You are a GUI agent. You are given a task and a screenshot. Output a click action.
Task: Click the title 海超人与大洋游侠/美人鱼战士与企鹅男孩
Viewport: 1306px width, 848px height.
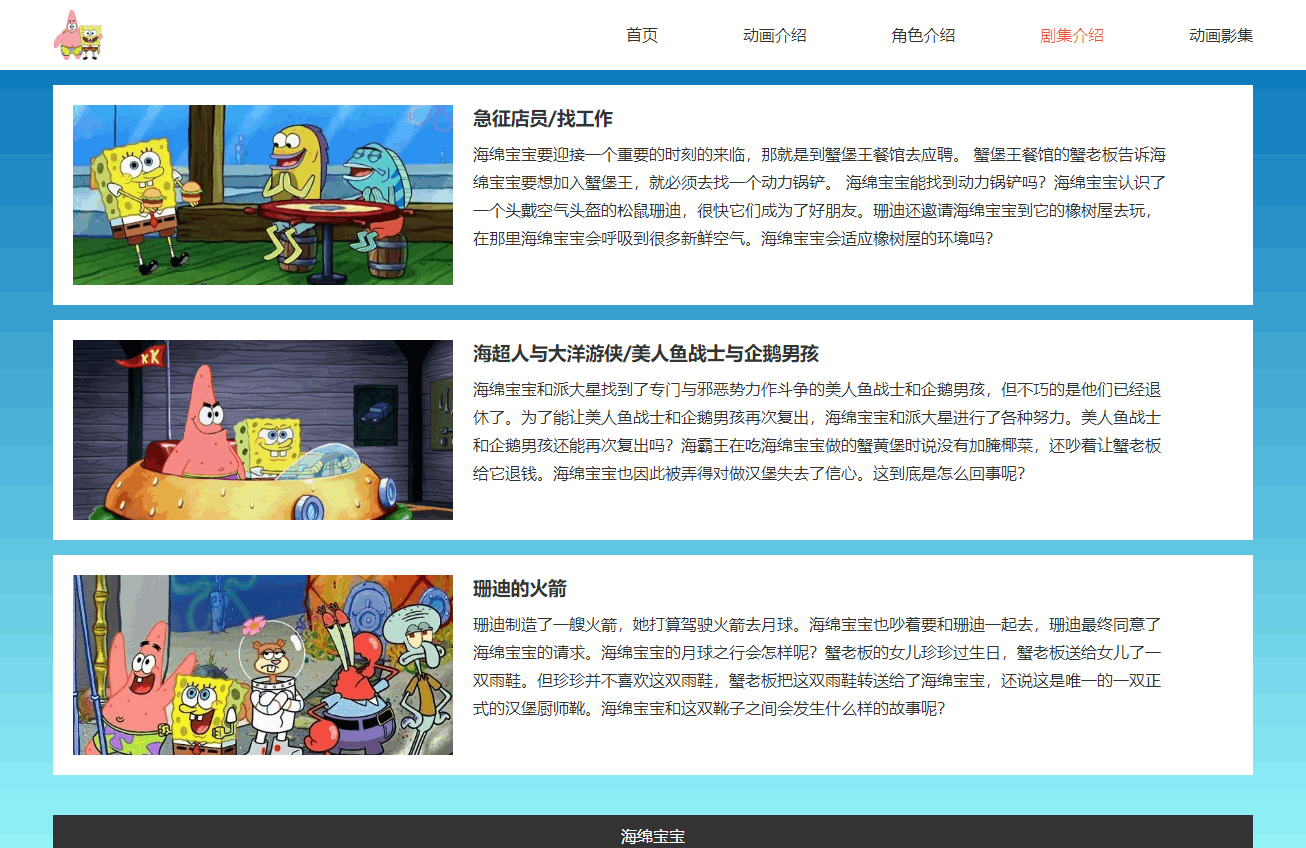point(646,354)
